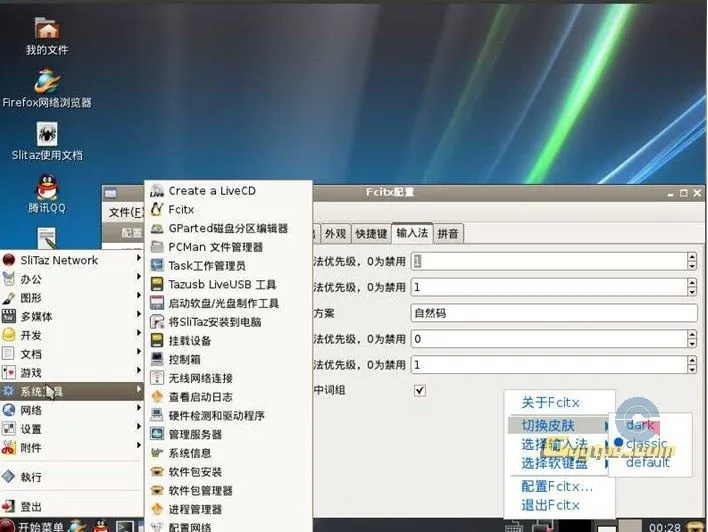Viewport: 708px width, 532px height.
Task: Open PCMan 文件管理器
Action: pyautogui.click(x=228, y=247)
